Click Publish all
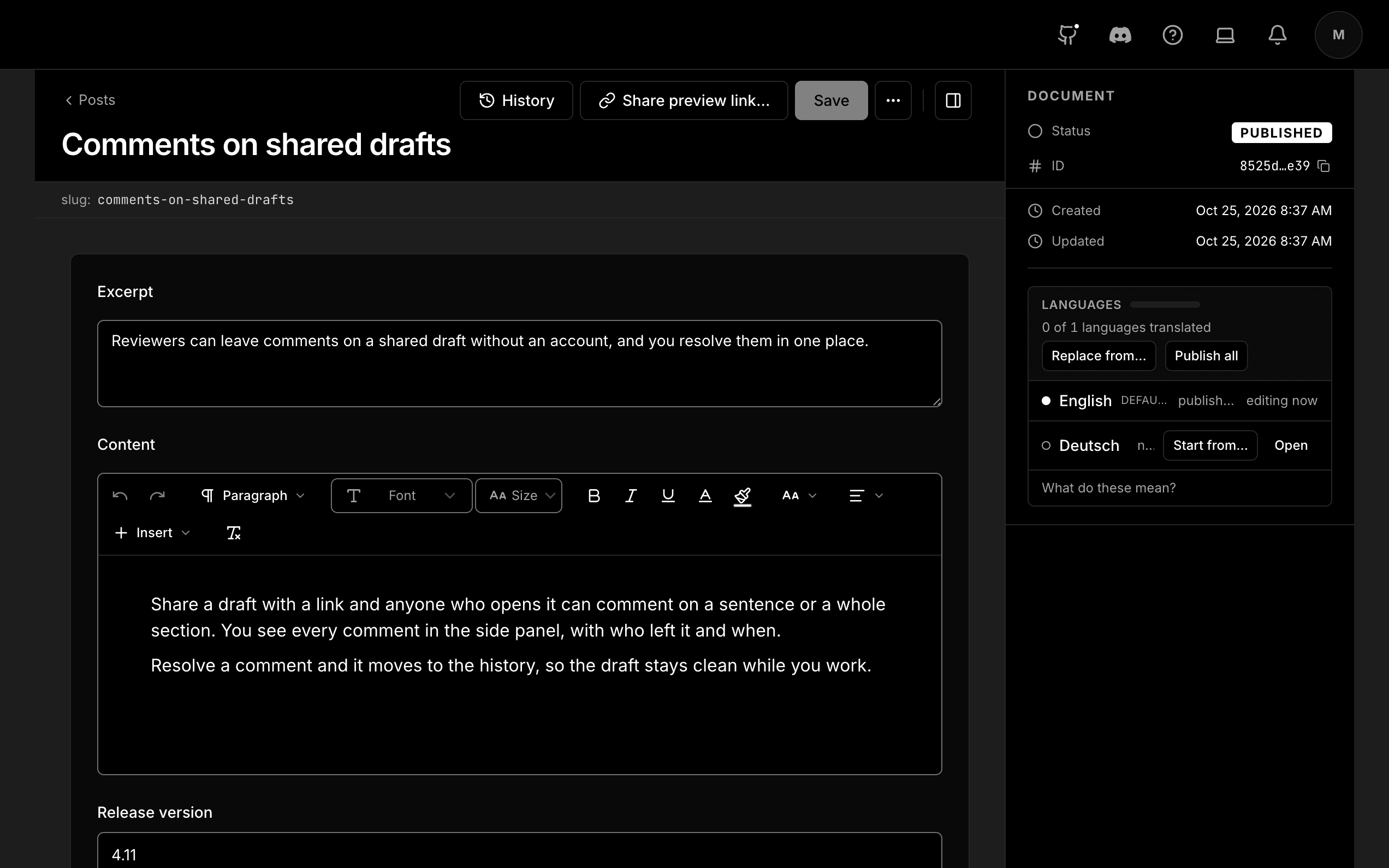Viewport: 1389px width, 868px height. click(1206, 356)
